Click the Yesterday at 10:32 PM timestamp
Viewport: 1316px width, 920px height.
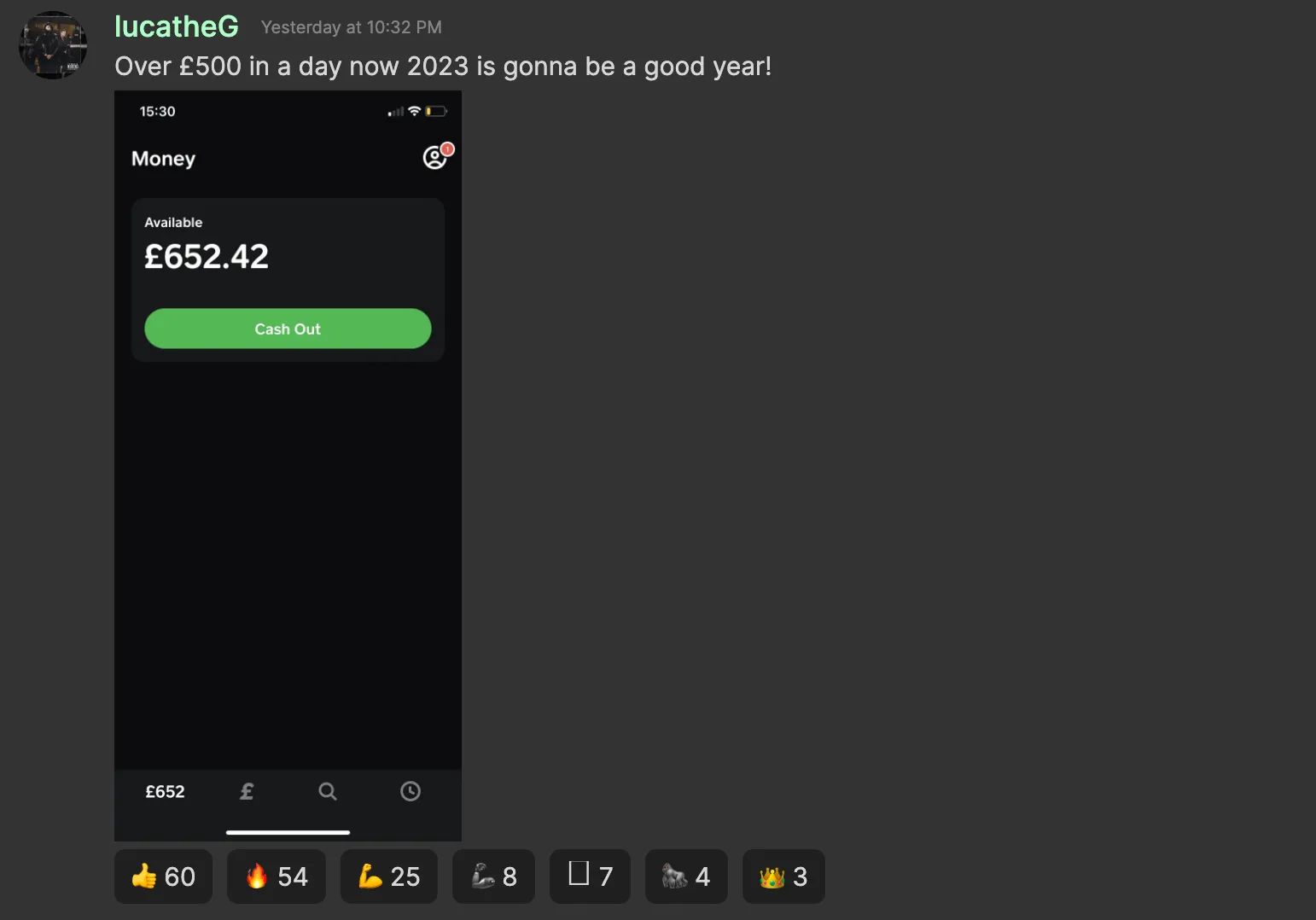pos(352,27)
